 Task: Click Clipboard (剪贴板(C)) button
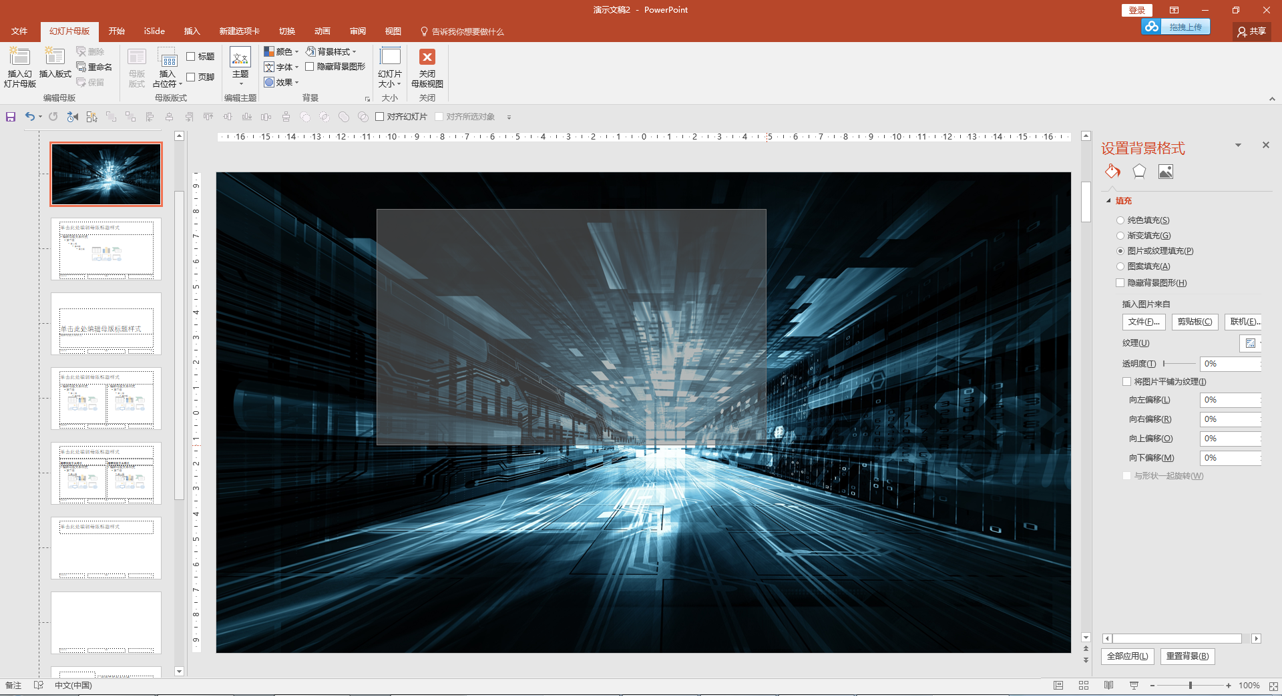pos(1195,322)
